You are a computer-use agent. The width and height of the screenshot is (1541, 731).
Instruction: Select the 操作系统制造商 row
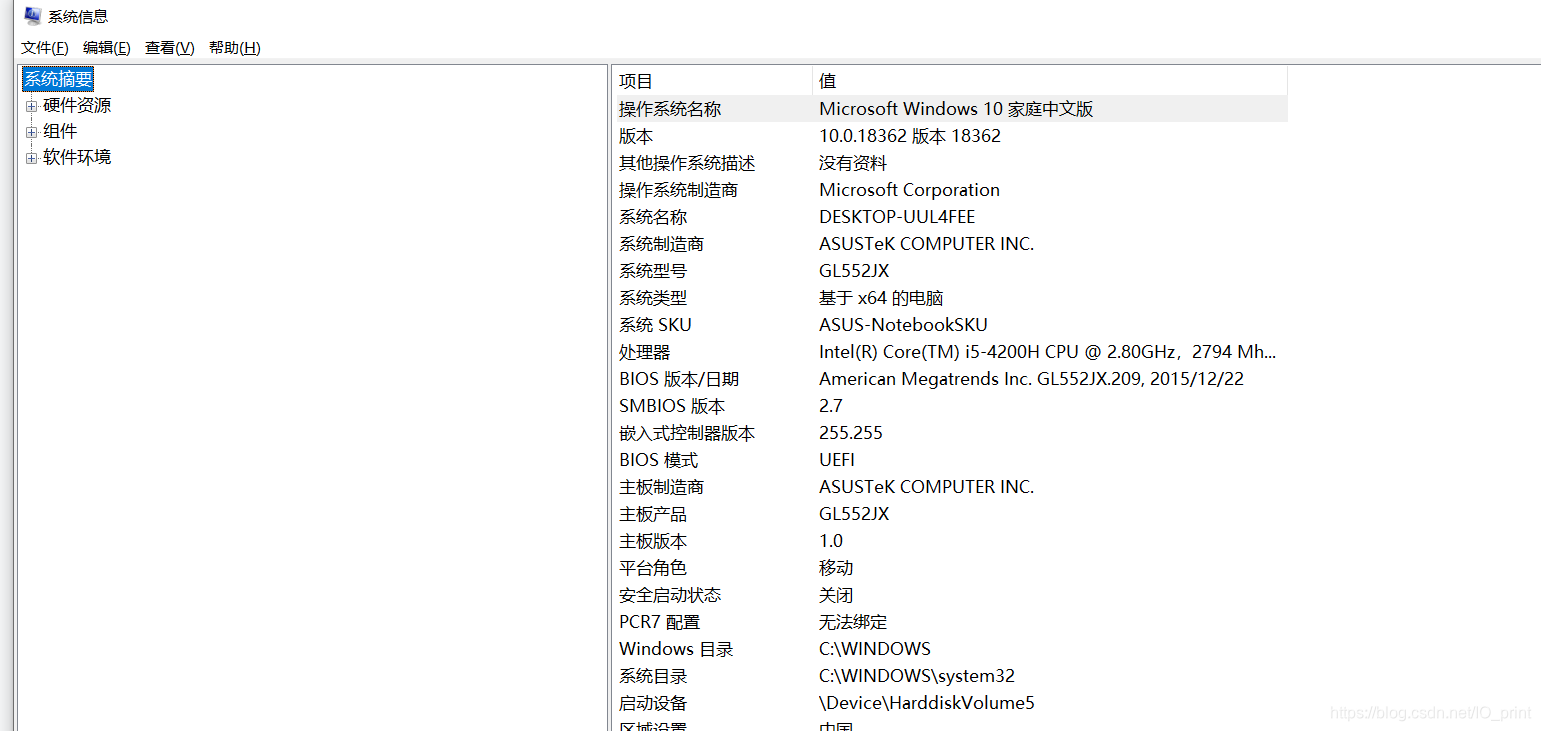tap(950, 190)
